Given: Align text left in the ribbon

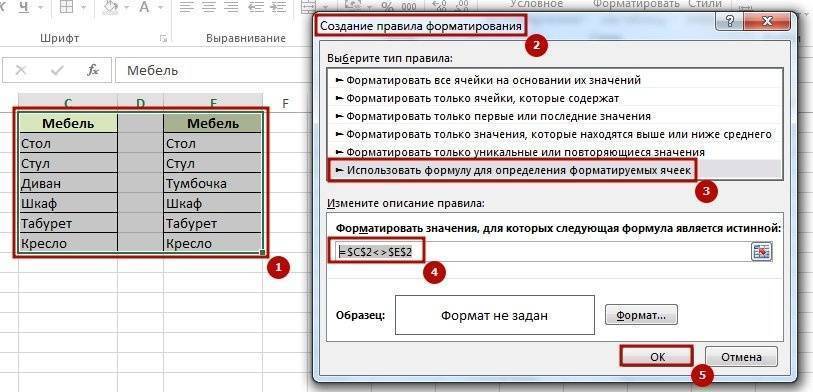Looking at the screenshot, I should click(186, 7).
